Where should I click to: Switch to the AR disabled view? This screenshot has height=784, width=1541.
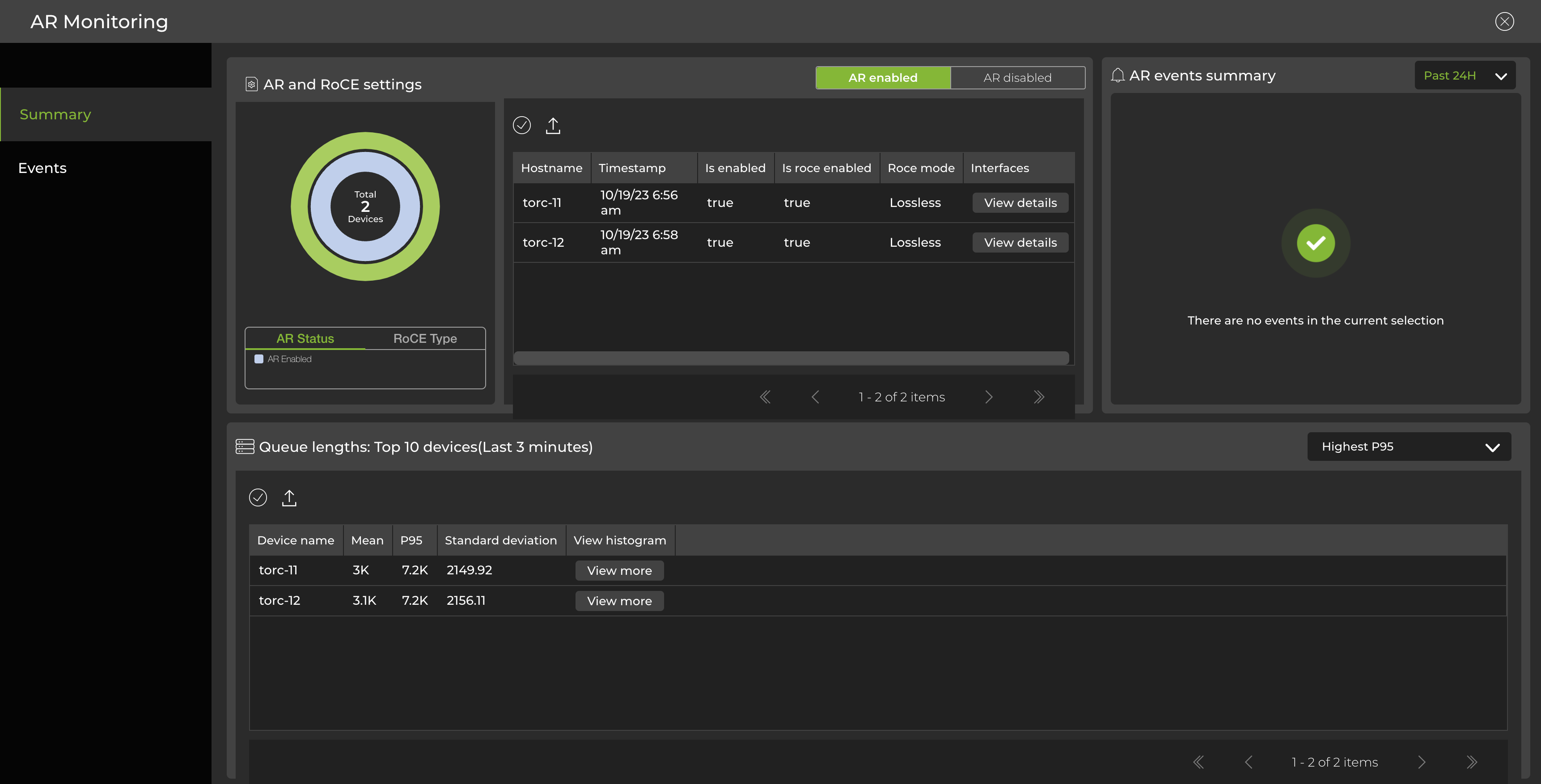click(x=1017, y=77)
